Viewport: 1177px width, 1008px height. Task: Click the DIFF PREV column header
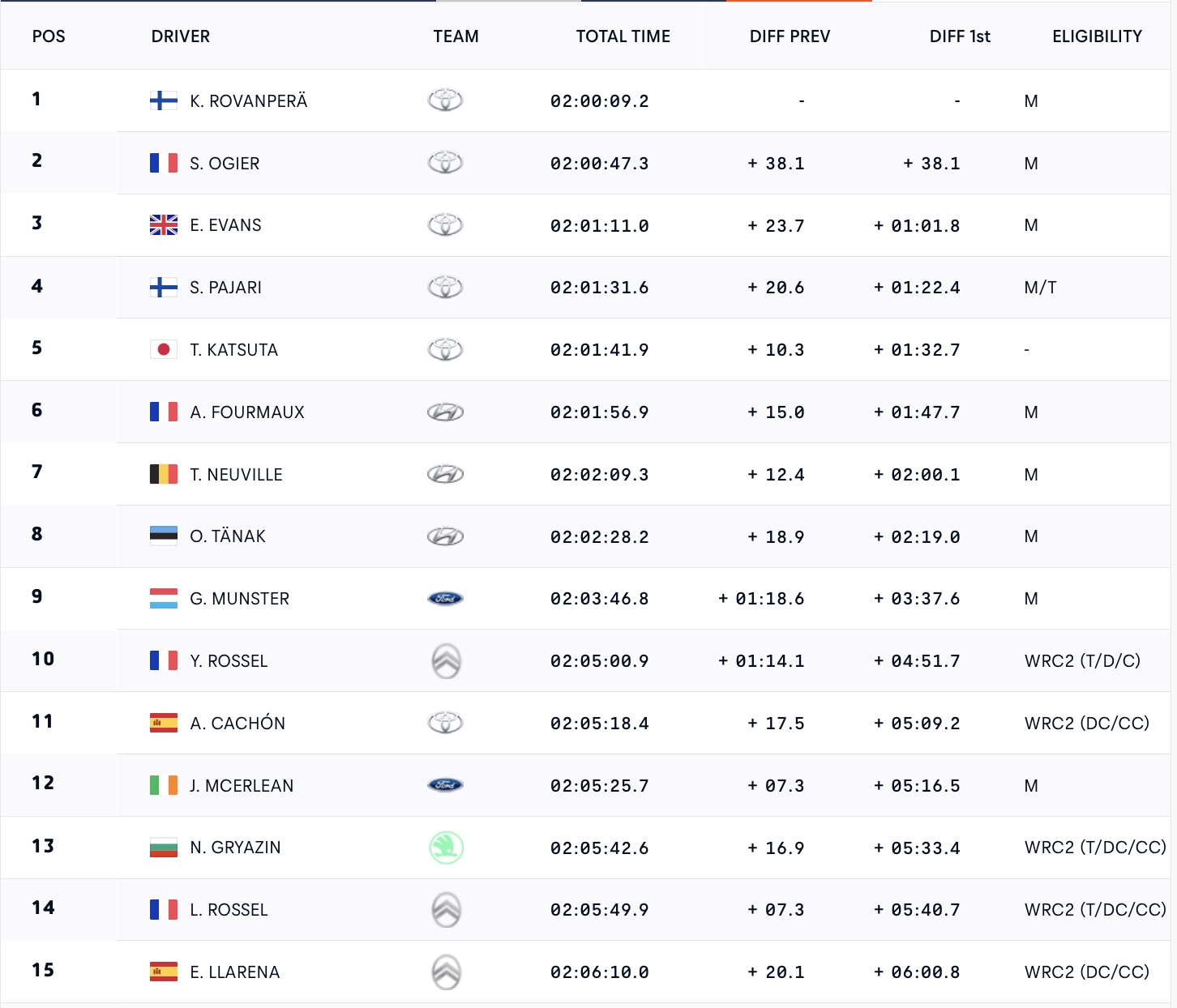point(790,36)
